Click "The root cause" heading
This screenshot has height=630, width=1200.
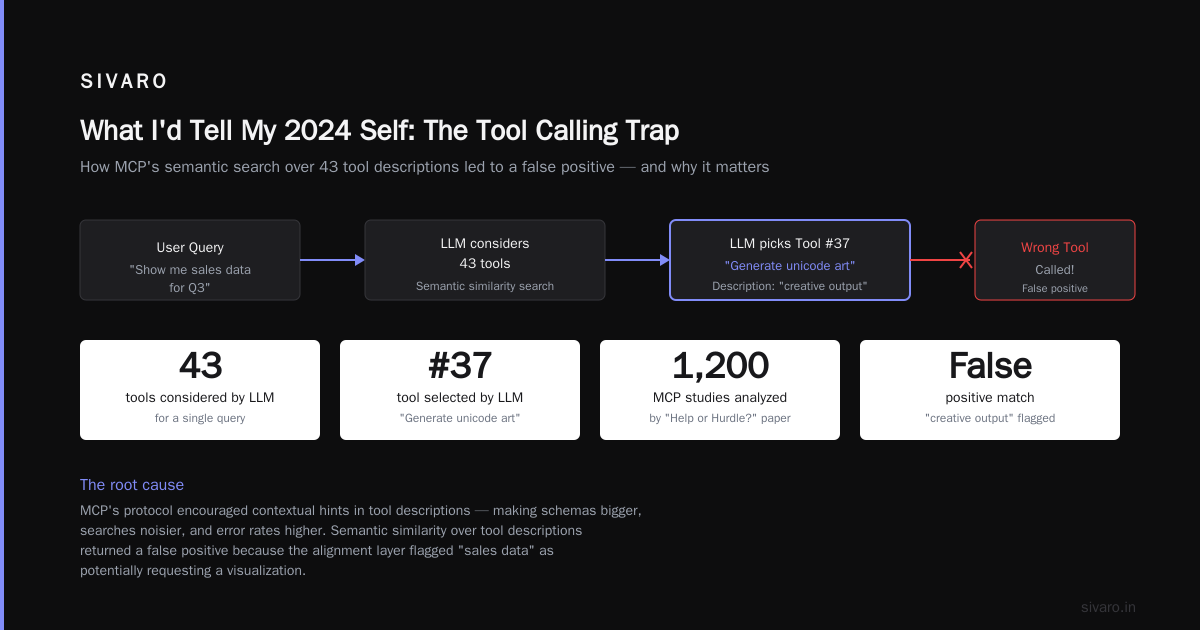132,485
